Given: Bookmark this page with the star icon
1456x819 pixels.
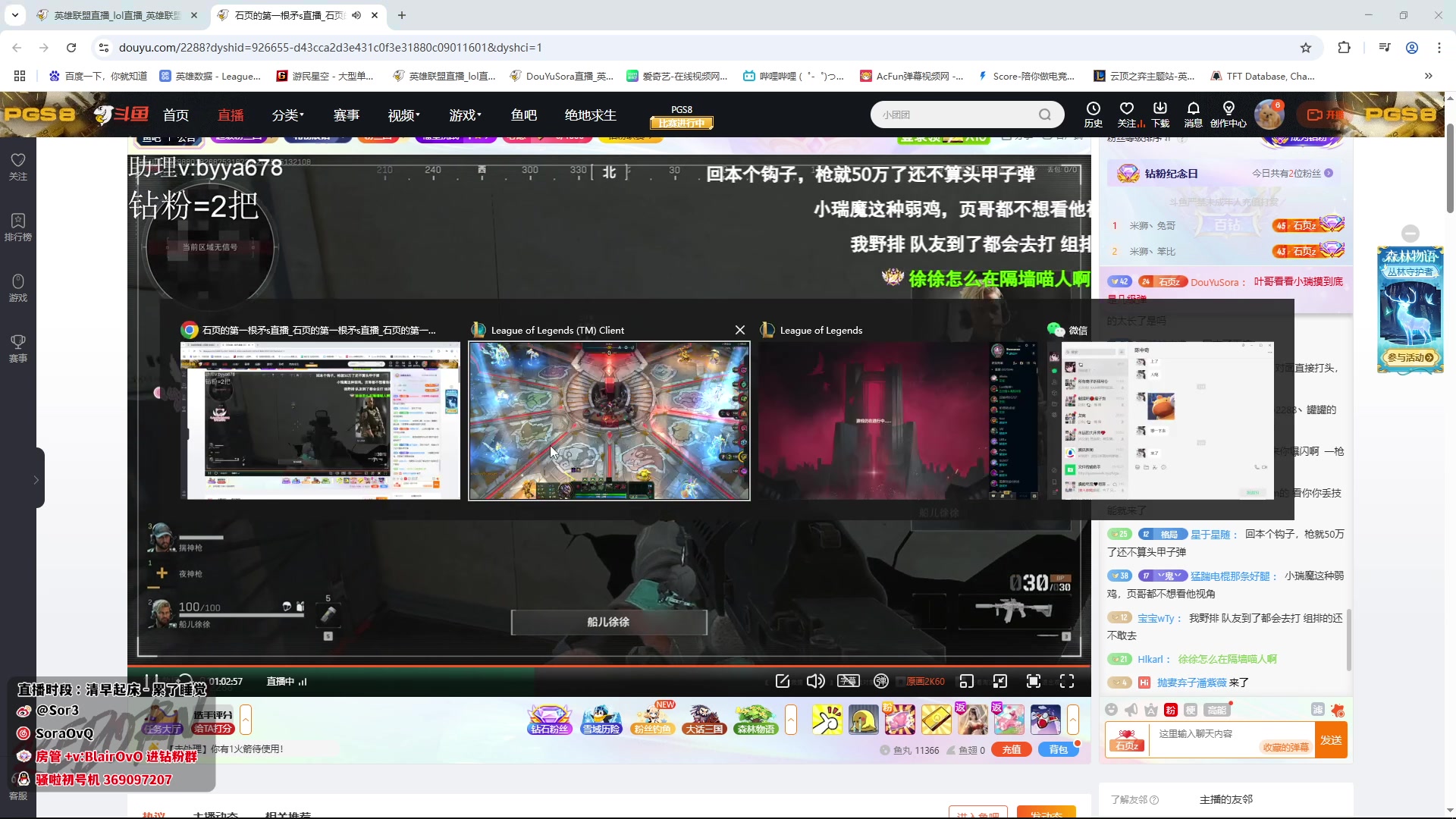Looking at the screenshot, I should [x=1306, y=48].
